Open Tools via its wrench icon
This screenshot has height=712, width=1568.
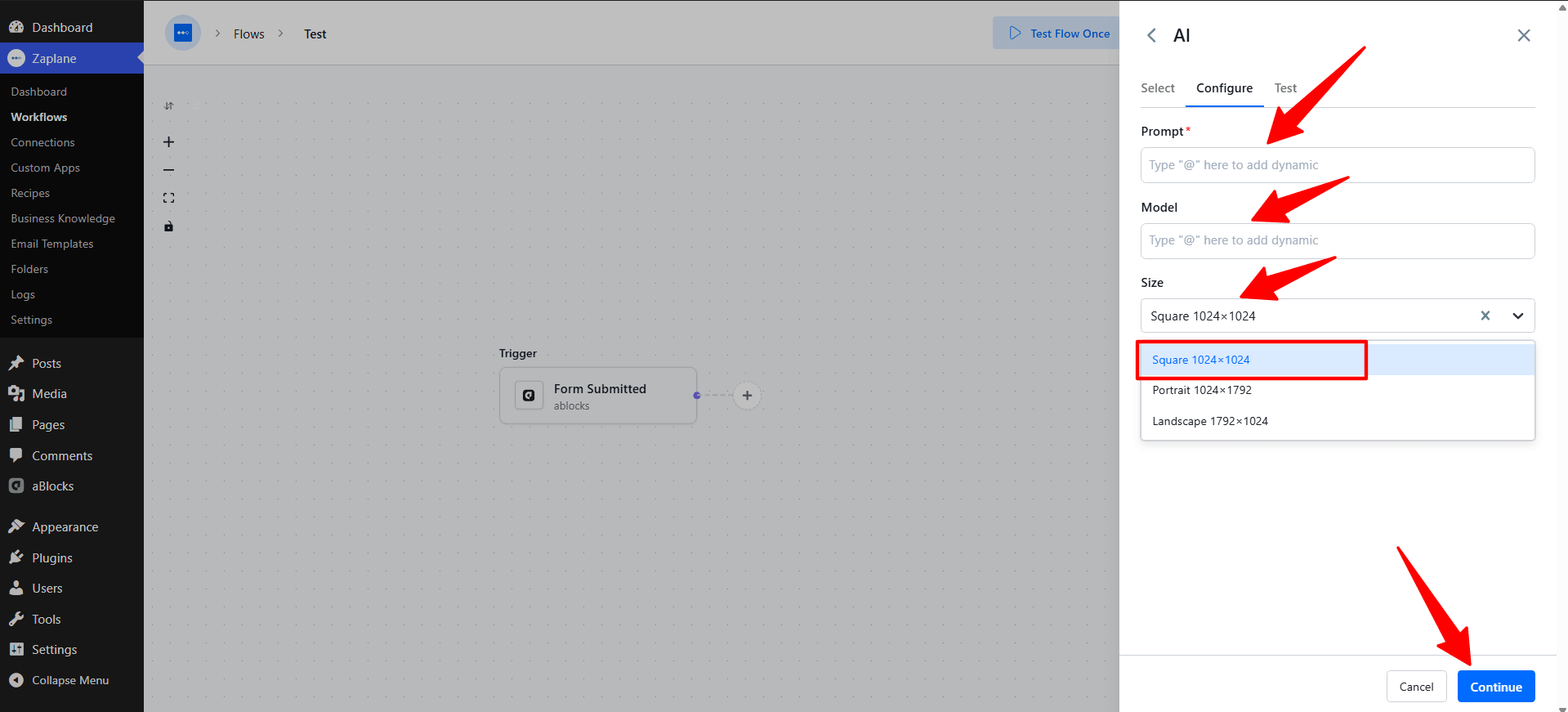tap(16, 619)
